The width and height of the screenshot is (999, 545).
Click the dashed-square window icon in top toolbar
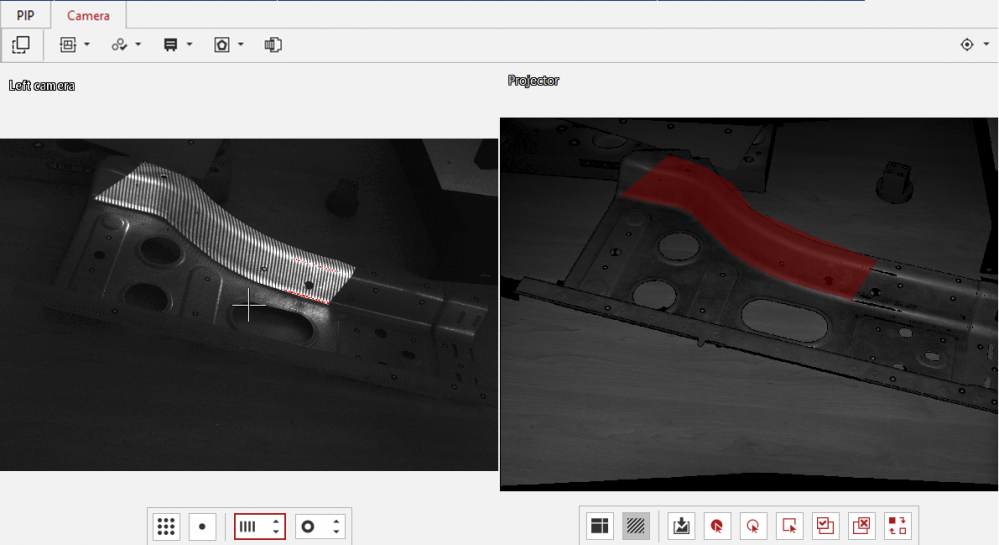coord(20,45)
